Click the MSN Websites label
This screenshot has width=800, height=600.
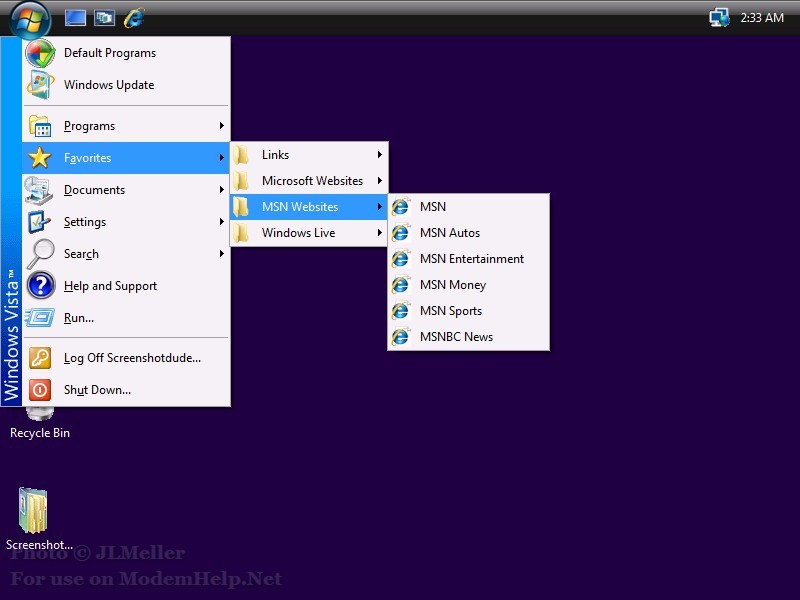click(x=300, y=207)
